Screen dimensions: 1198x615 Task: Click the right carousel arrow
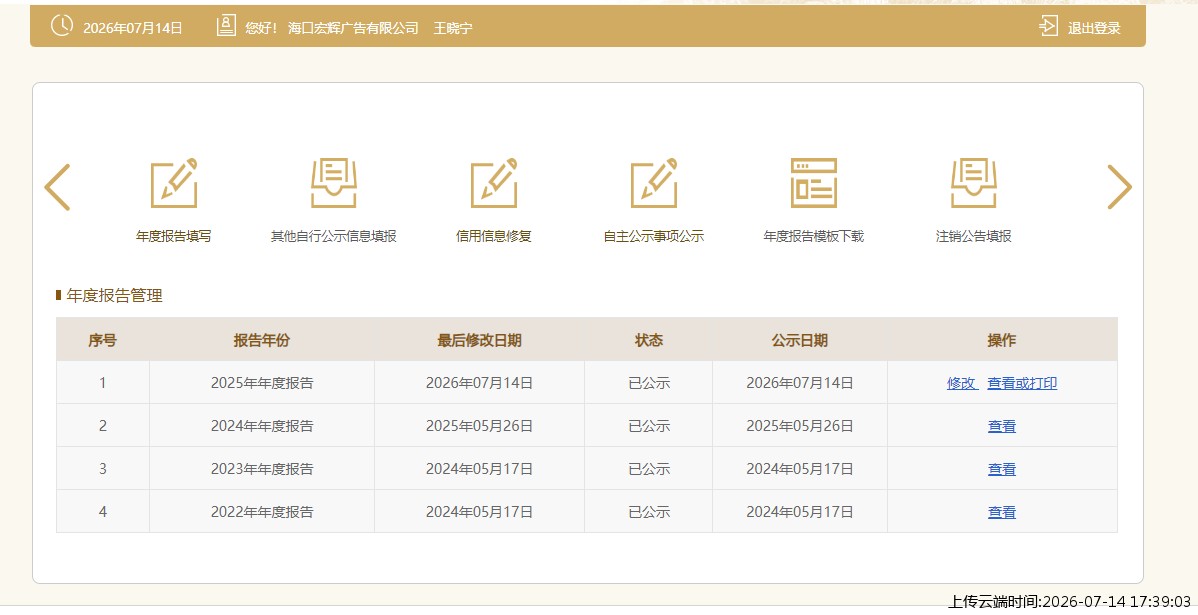1119,187
